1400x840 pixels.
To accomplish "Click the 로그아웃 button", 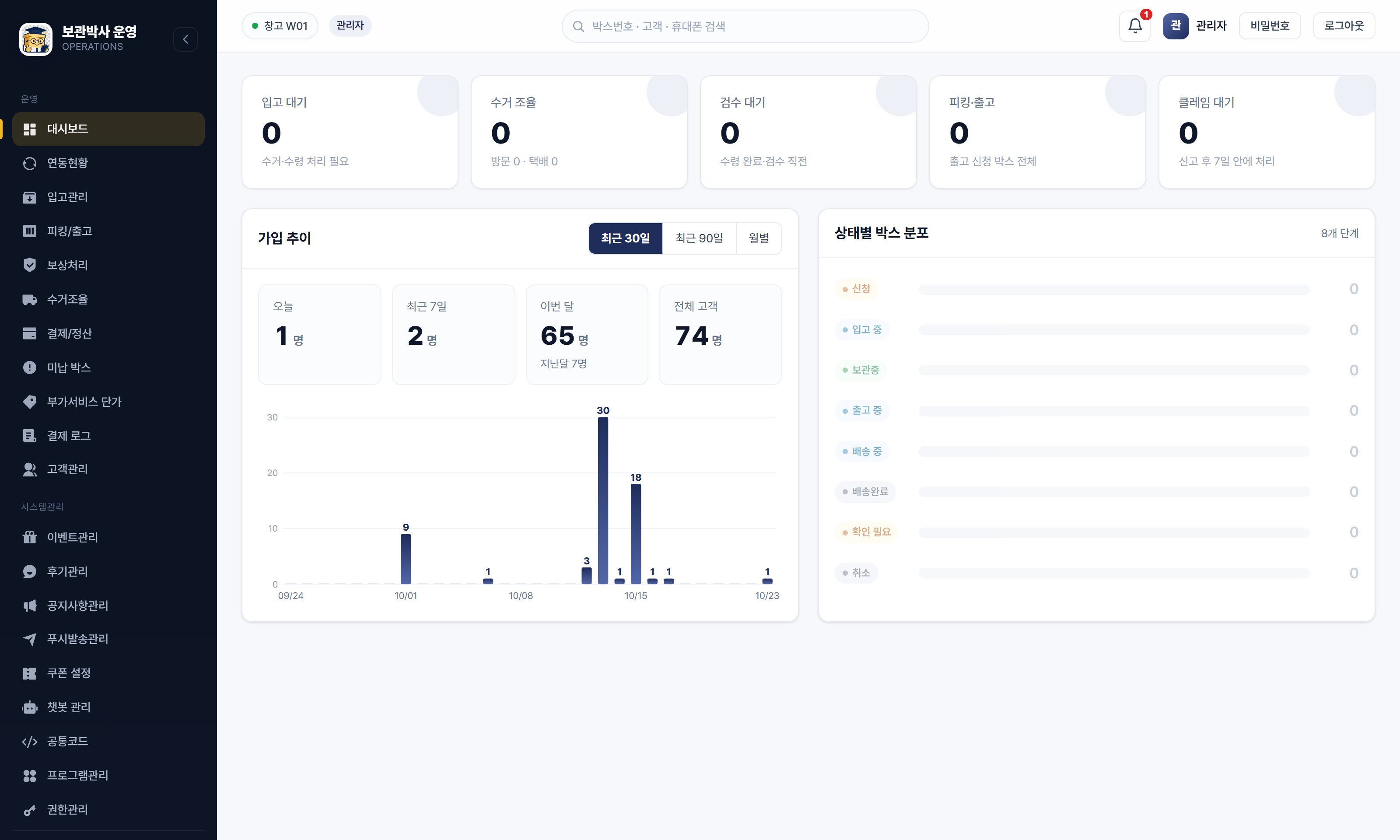I will click(1344, 26).
